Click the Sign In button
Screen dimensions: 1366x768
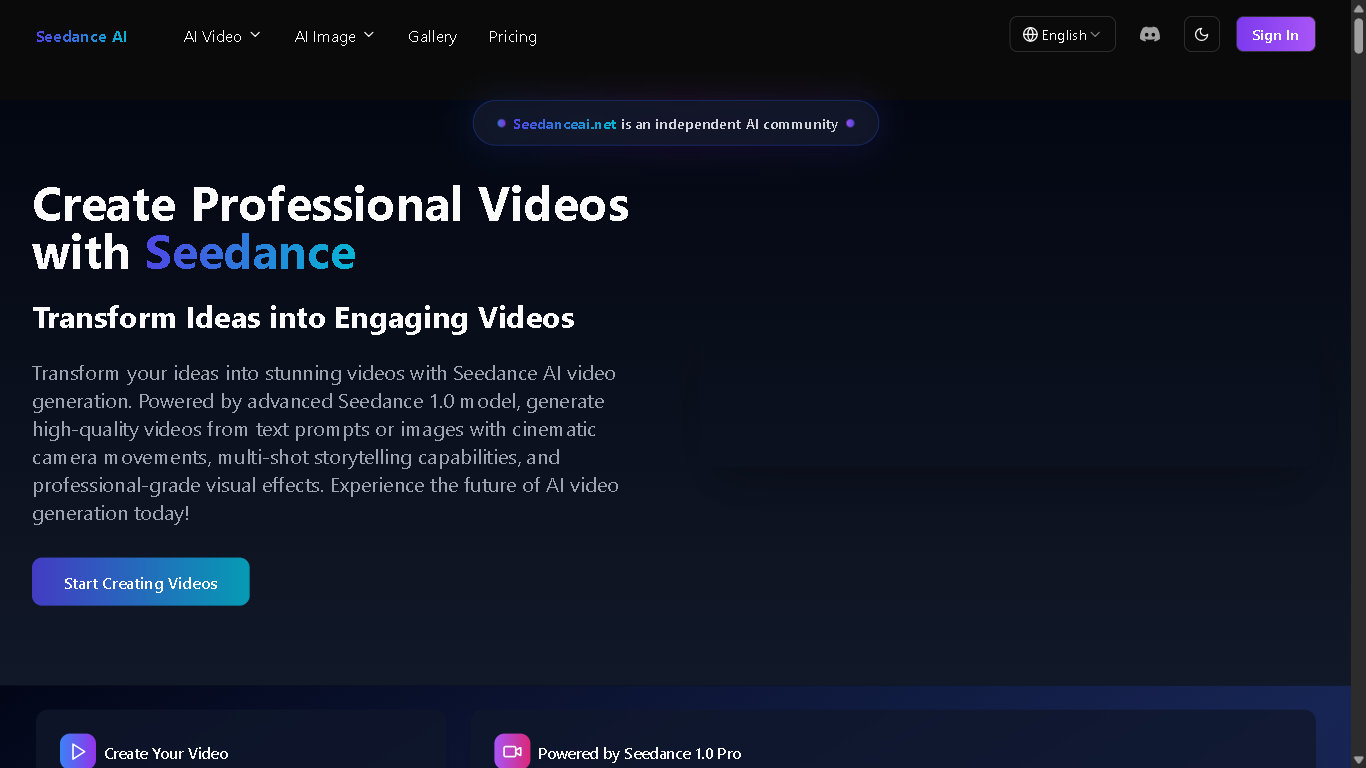(1275, 35)
